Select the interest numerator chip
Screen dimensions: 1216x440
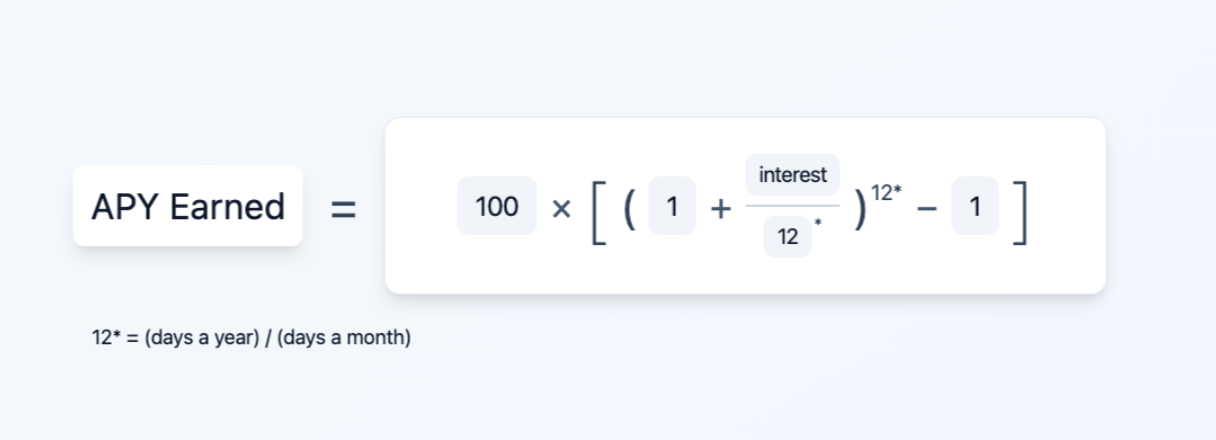(792, 175)
